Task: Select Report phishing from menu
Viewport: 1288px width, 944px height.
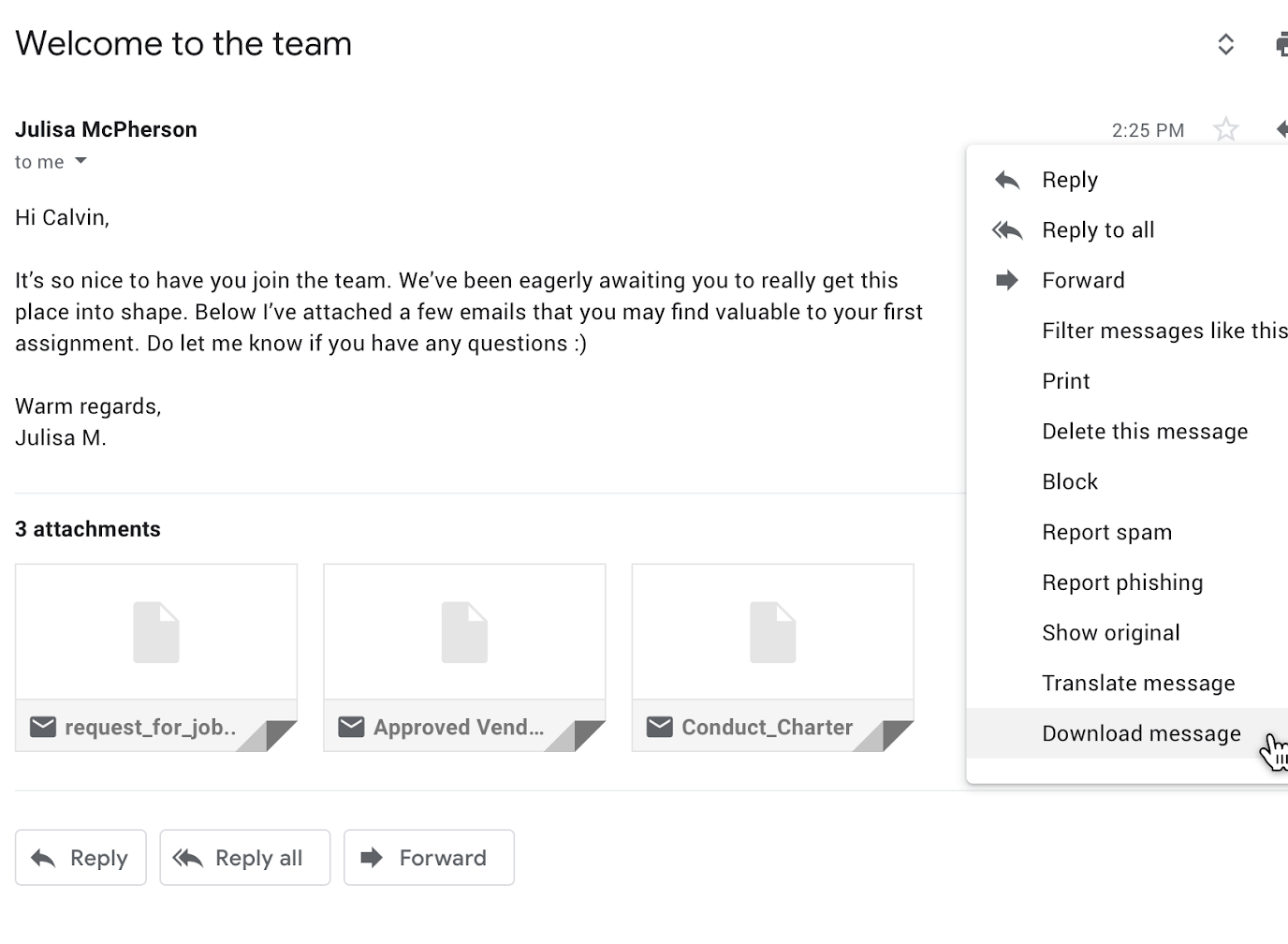Action: click(x=1121, y=583)
